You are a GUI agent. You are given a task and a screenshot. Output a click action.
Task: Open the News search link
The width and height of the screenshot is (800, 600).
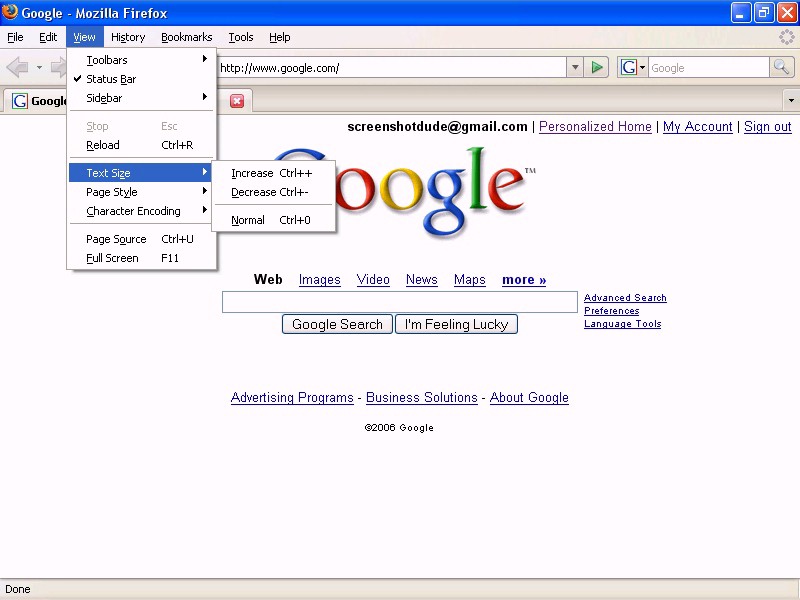pos(422,280)
